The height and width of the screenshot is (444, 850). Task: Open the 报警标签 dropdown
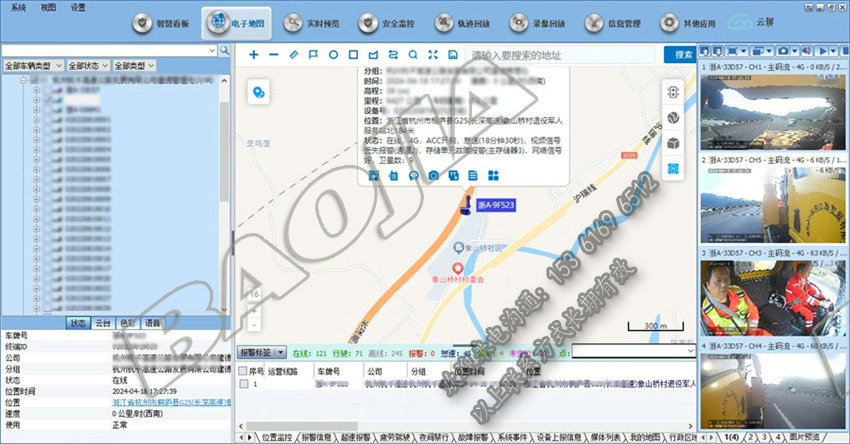tap(263, 352)
